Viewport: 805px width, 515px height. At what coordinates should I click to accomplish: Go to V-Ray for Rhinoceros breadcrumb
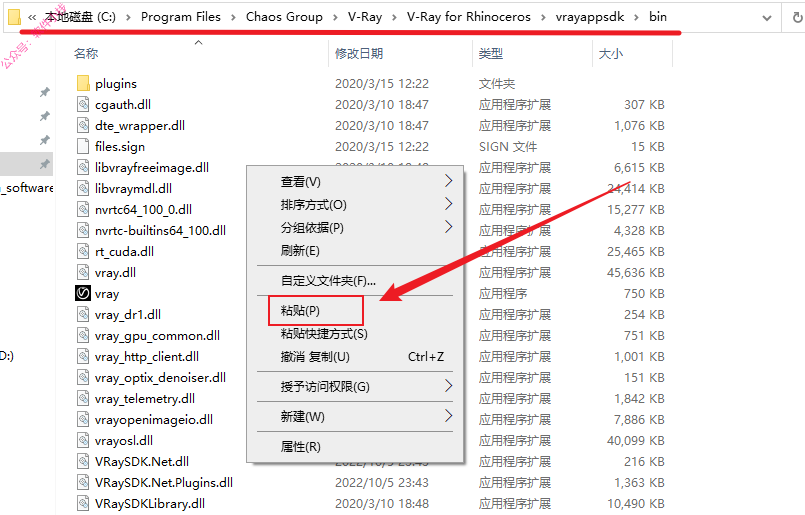[469, 17]
